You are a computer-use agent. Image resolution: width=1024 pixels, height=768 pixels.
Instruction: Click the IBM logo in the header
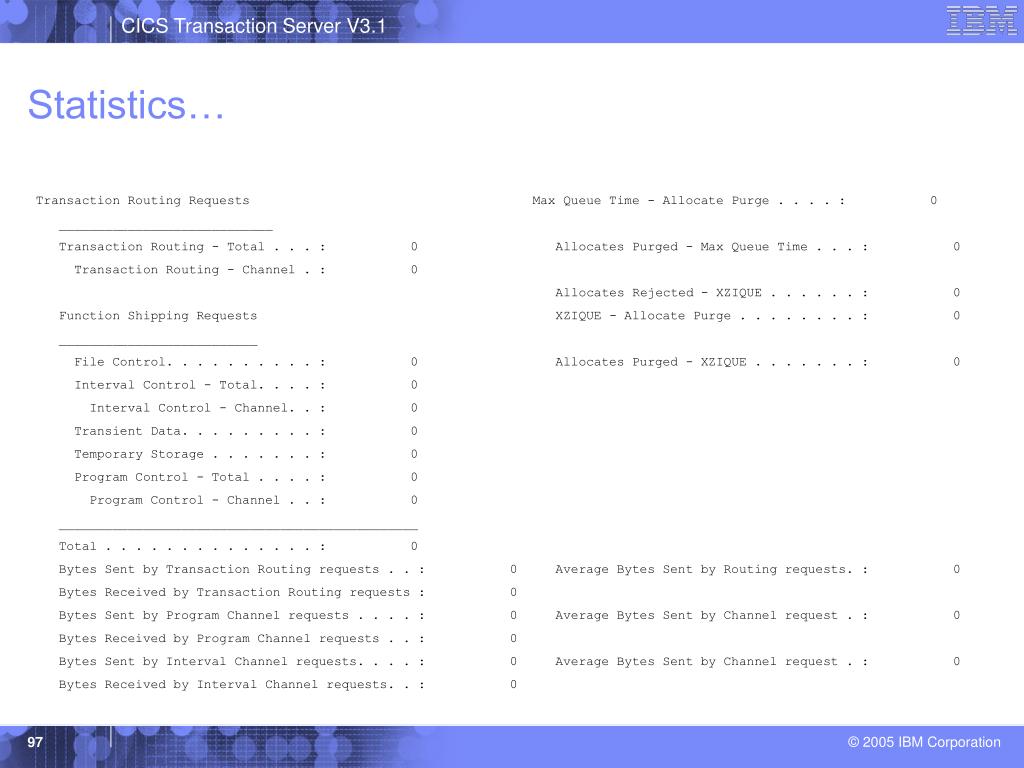[x=981, y=20]
